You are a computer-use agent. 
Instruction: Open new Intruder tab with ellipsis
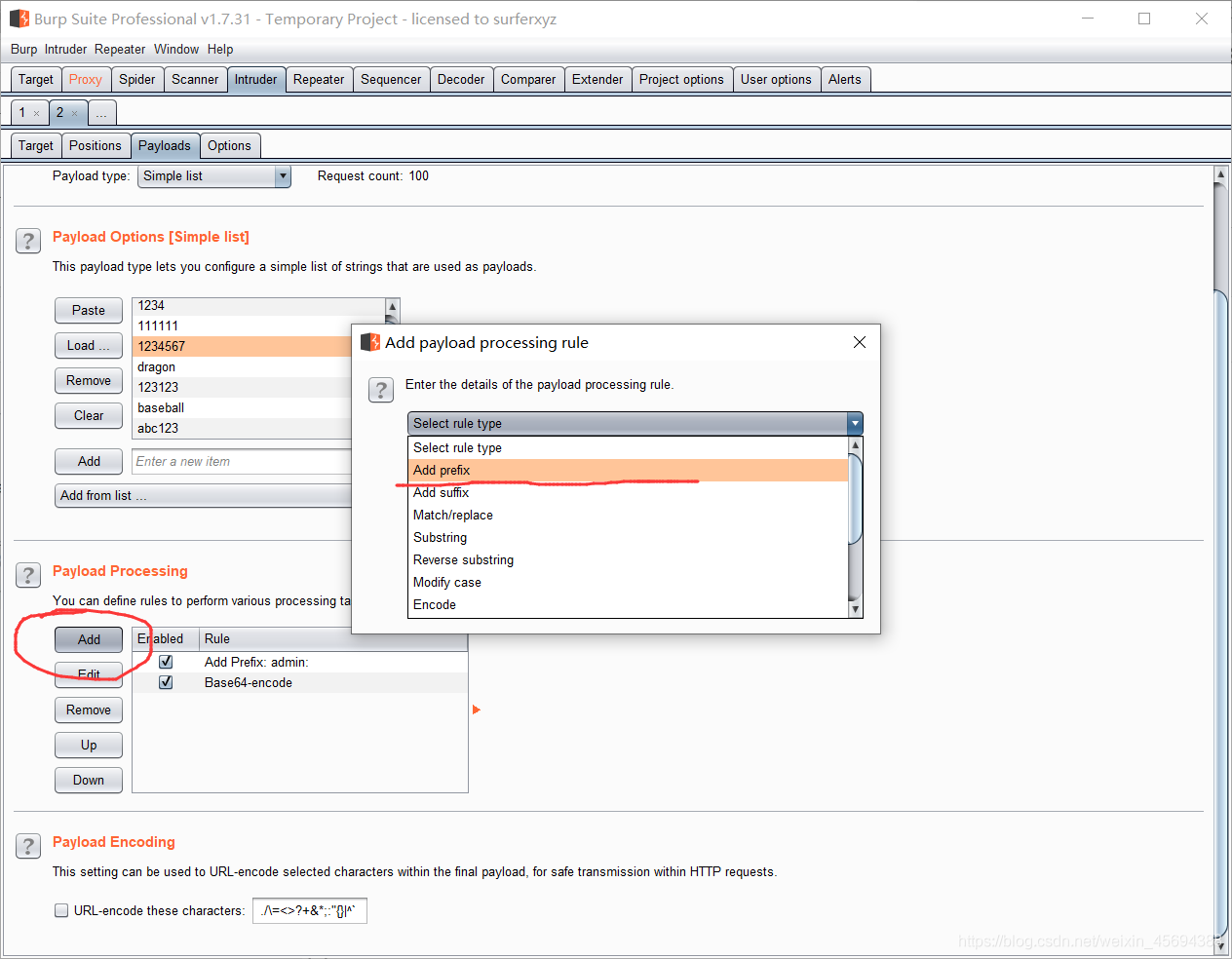pyautogui.click(x=101, y=113)
